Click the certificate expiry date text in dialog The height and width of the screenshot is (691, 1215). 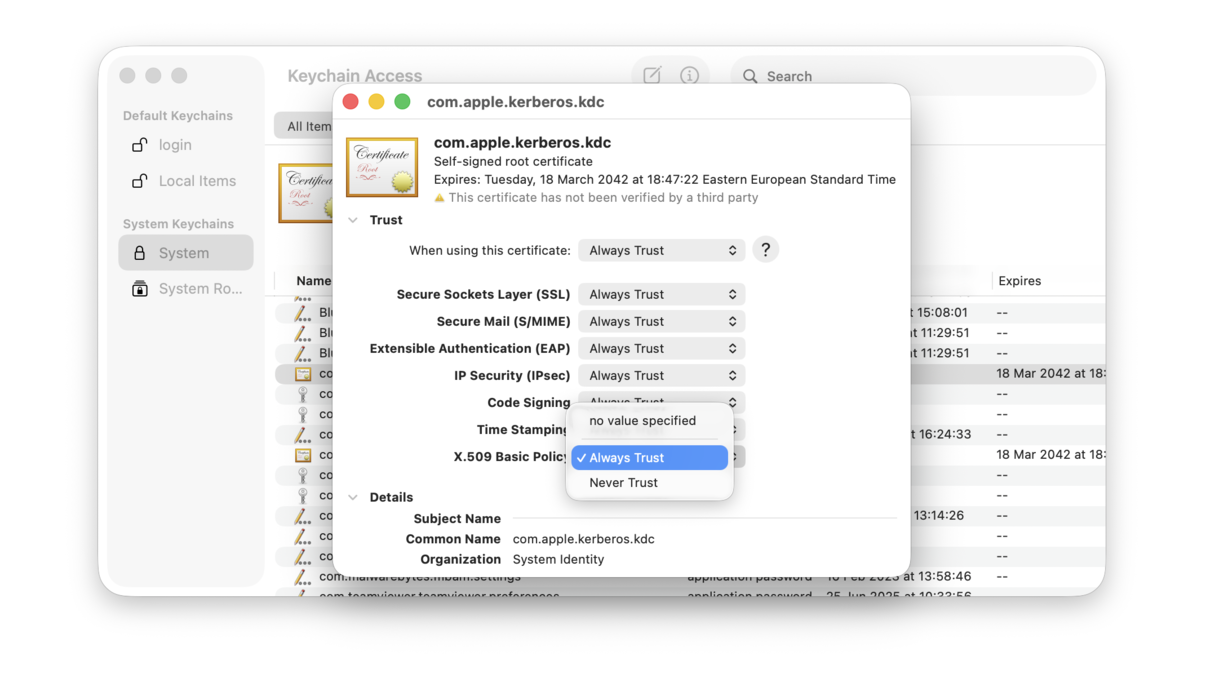pos(665,180)
